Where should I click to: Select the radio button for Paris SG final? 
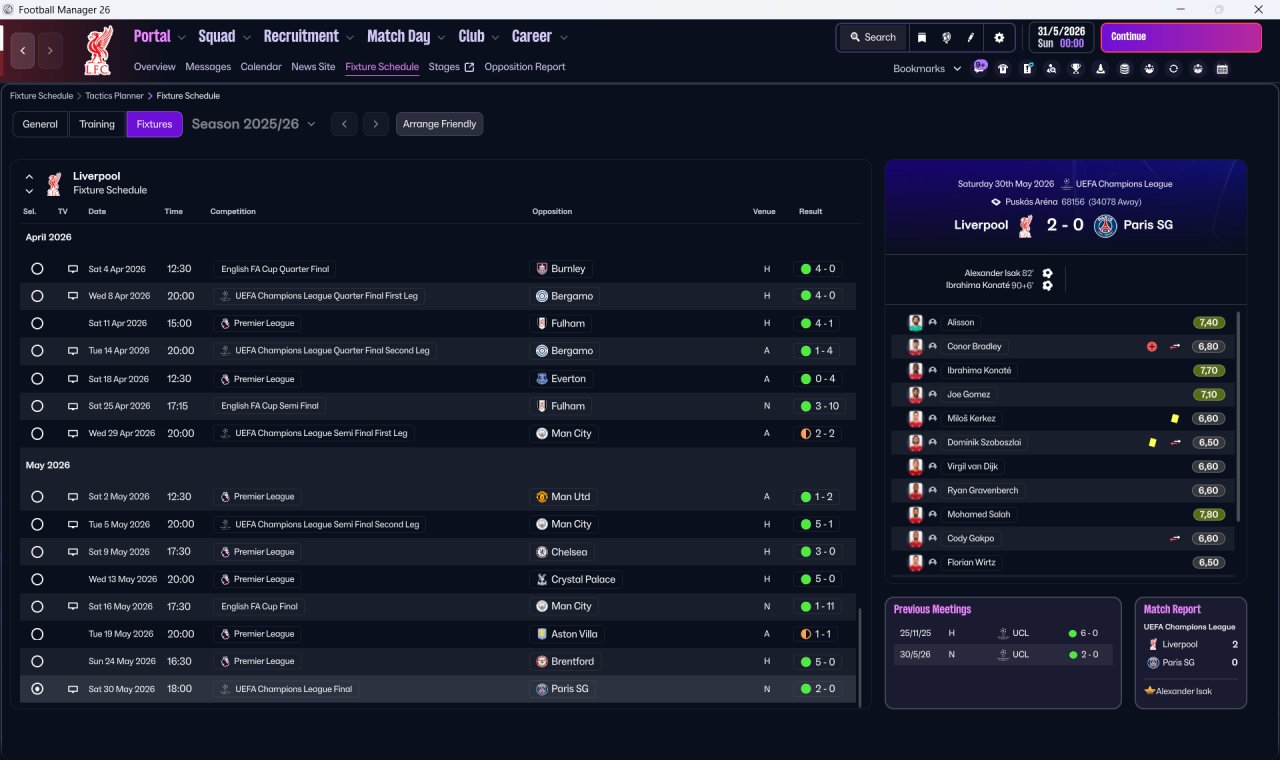pos(37,689)
